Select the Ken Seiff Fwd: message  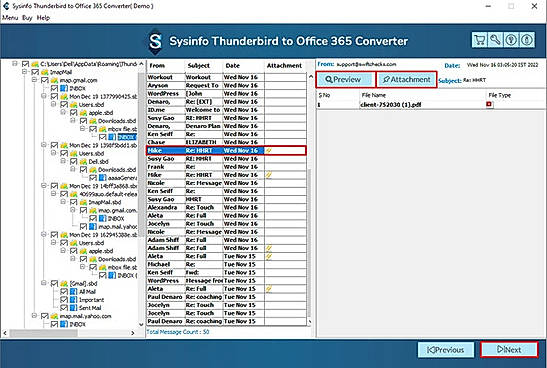[x=226, y=272]
